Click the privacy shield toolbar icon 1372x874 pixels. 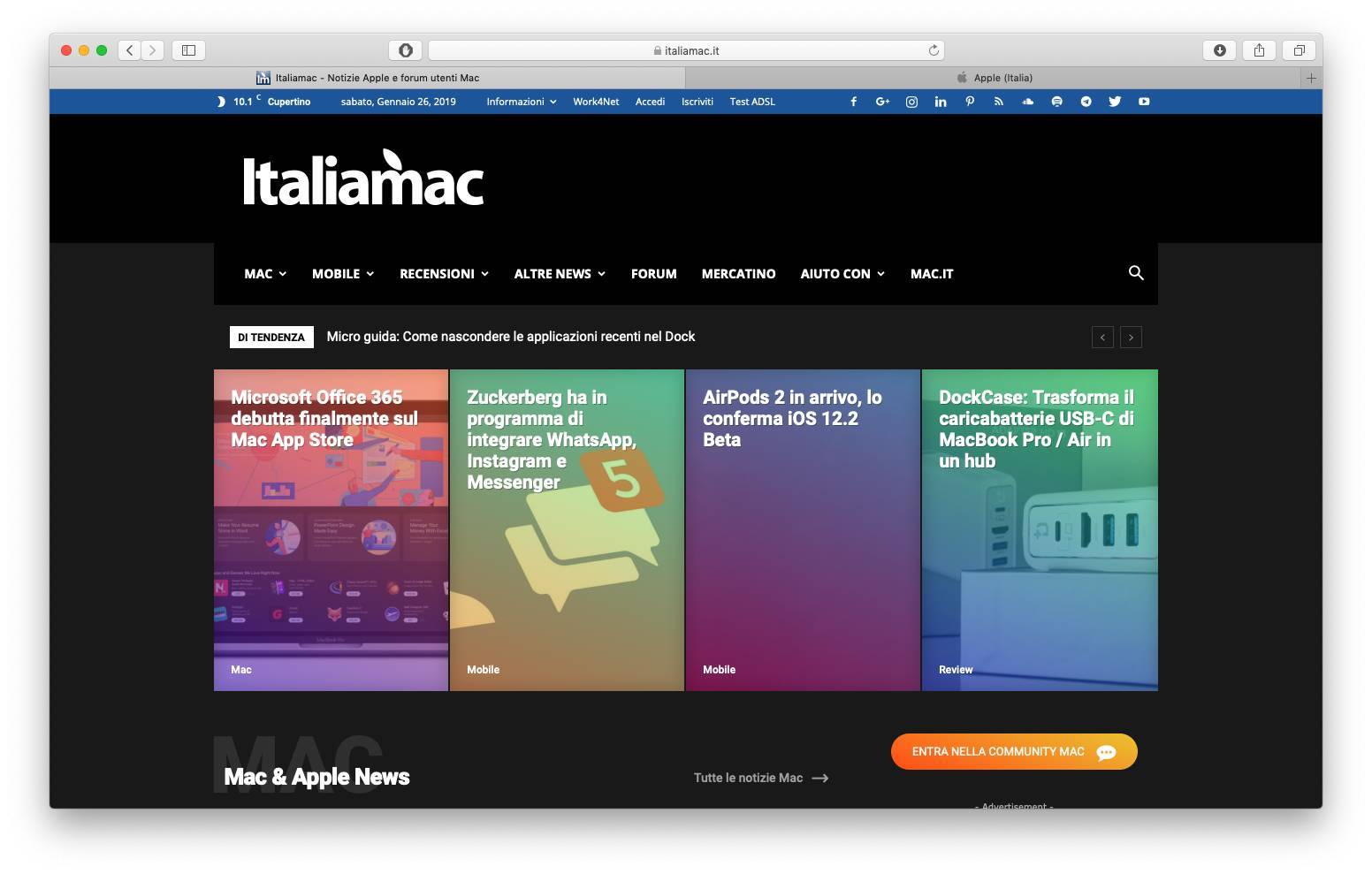(406, 50)
